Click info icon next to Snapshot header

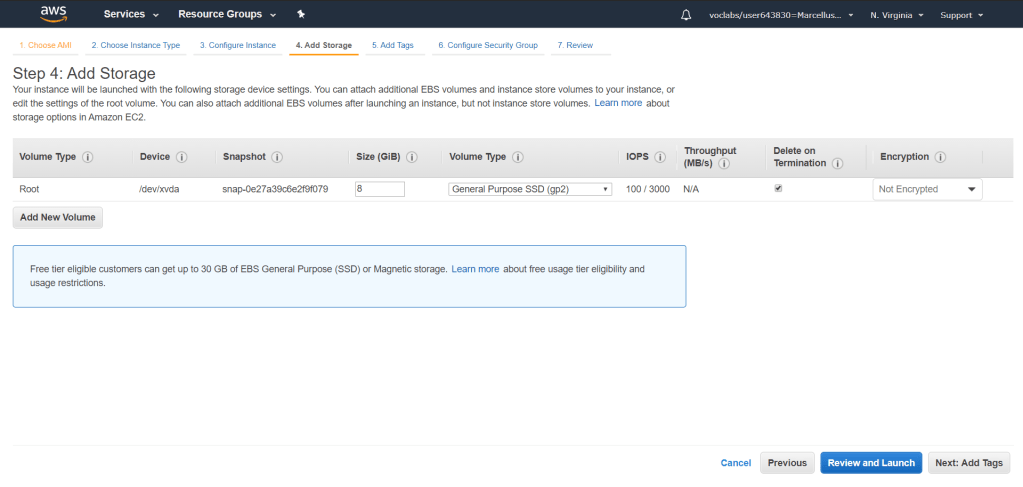click(x=277, y=157)
